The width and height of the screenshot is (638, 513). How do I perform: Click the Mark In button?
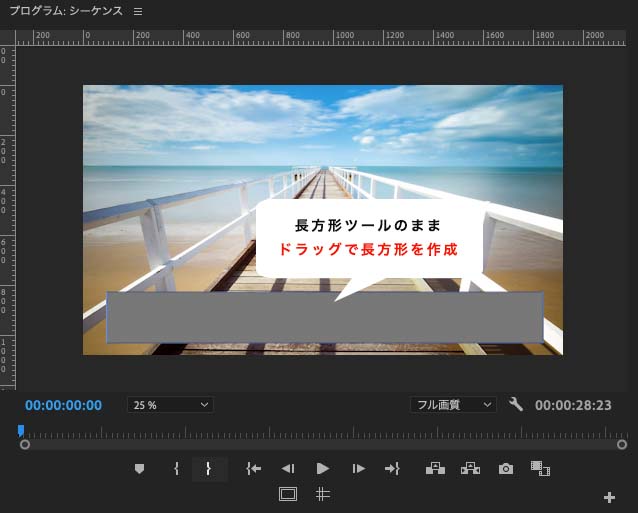(176, 468)
